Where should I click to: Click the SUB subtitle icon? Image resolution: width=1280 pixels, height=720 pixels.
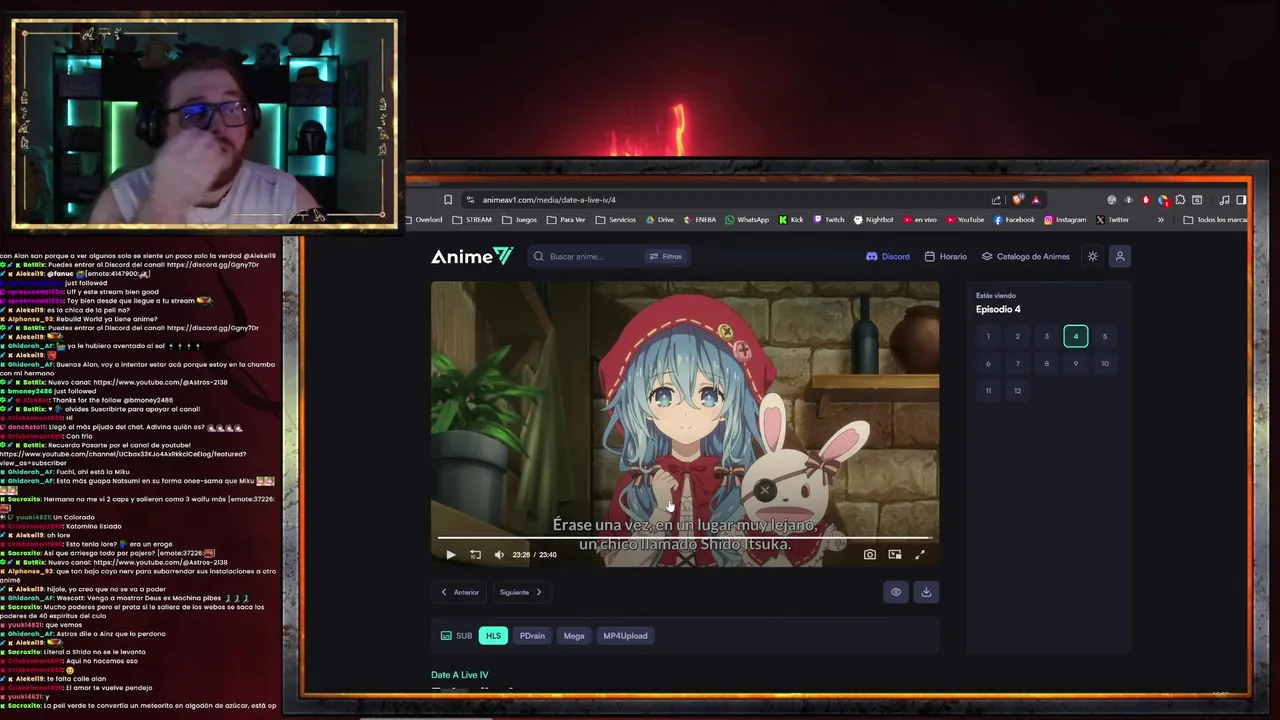(446, 635)
